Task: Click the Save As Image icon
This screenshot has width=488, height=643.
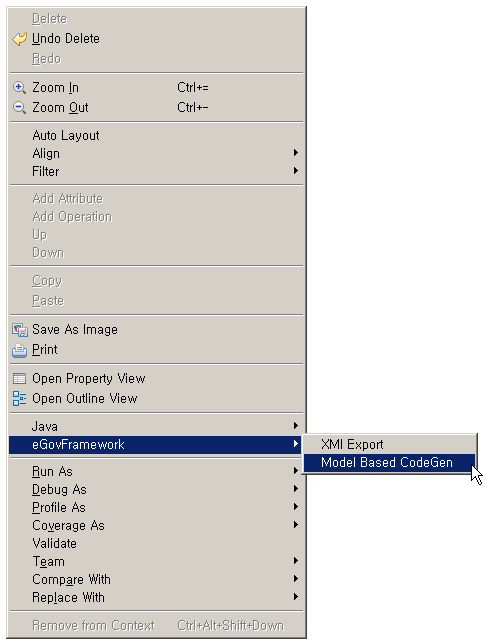Action: click(x=19, y=330)
